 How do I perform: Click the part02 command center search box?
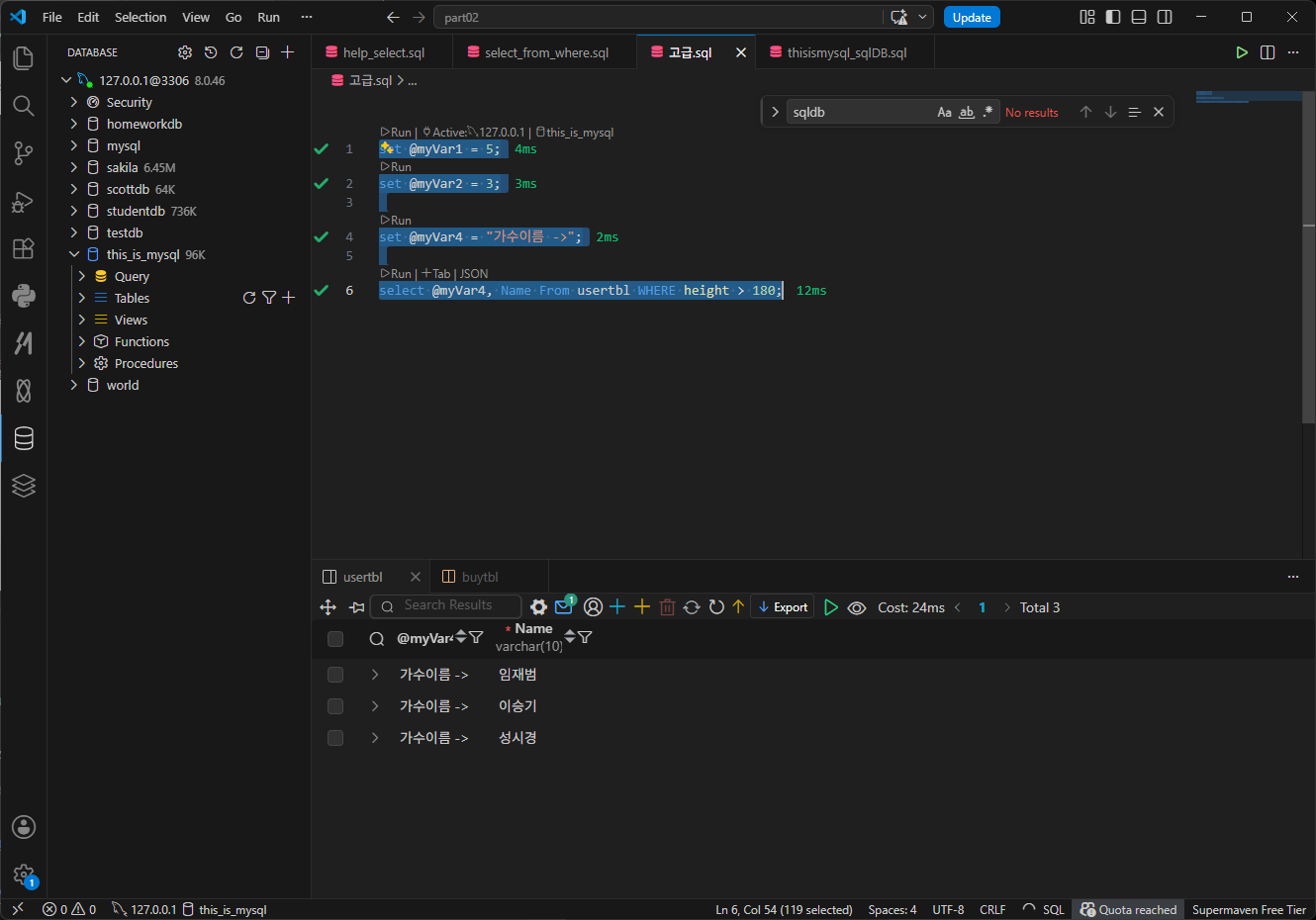(x=660, y=17)
